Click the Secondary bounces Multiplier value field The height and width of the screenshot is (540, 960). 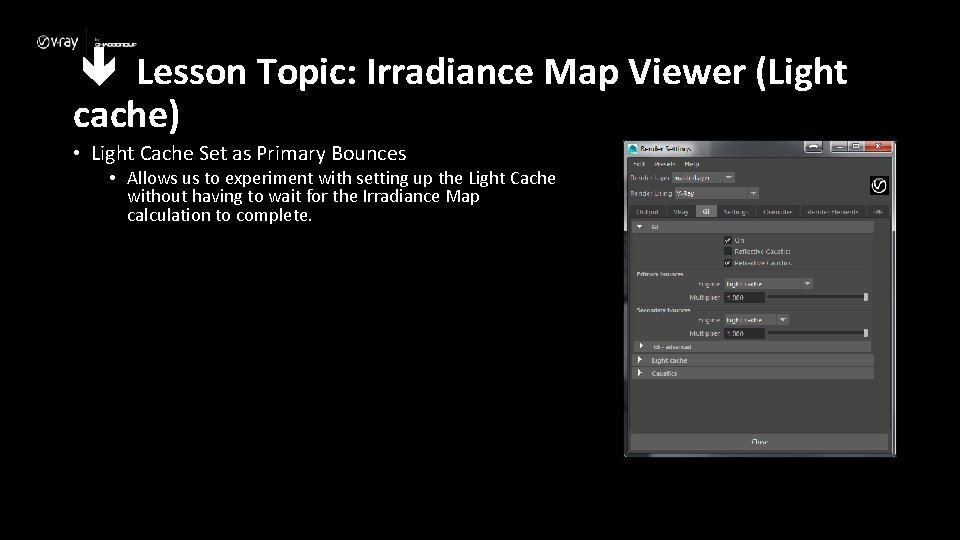744,333
